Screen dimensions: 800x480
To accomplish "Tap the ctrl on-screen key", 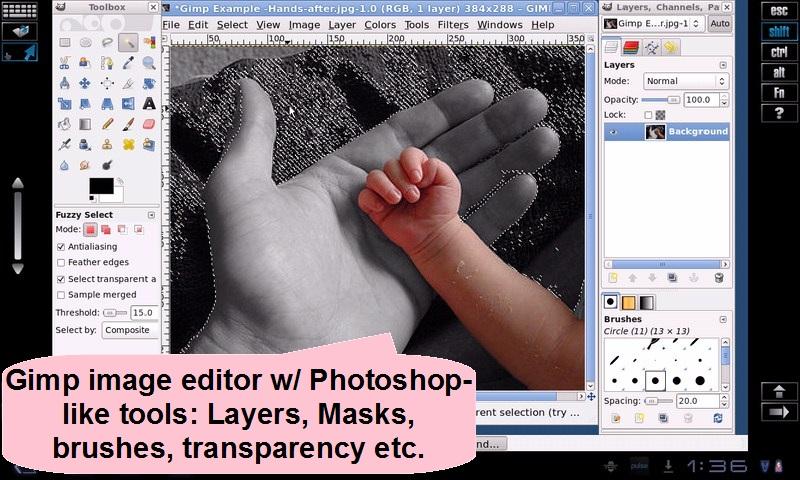I will (779, 52).
